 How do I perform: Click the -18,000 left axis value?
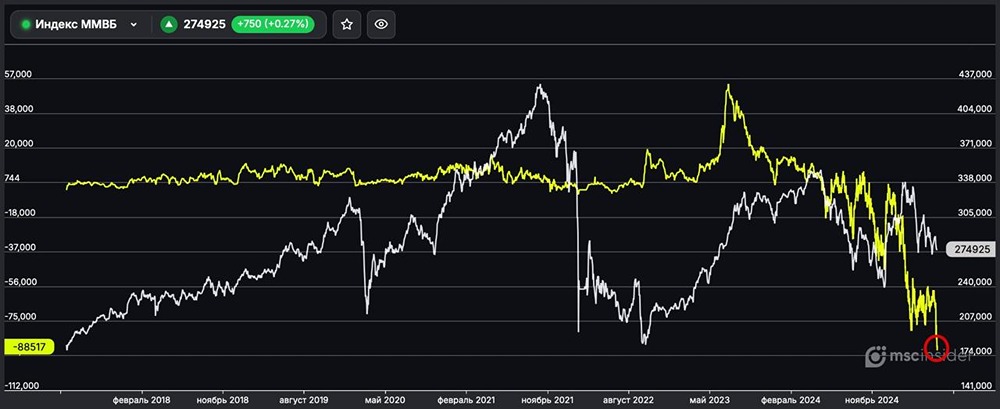coord(18,213)
